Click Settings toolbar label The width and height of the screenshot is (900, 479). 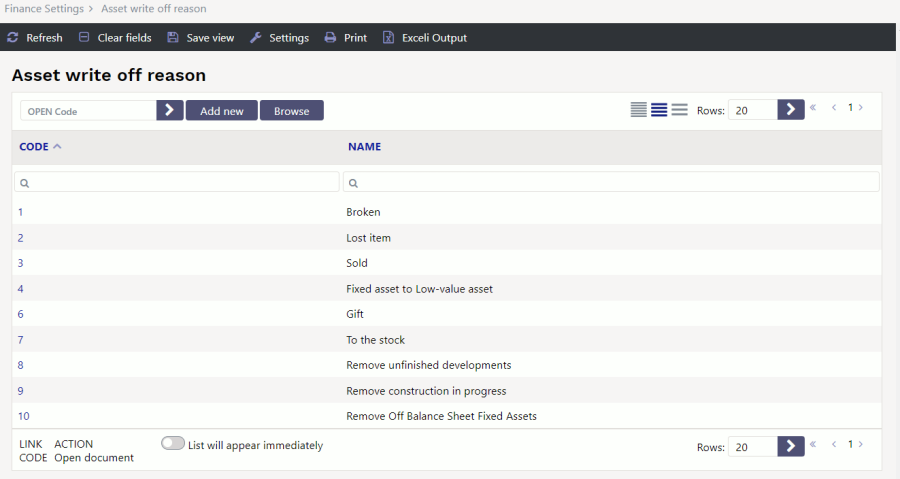(289, 38)
